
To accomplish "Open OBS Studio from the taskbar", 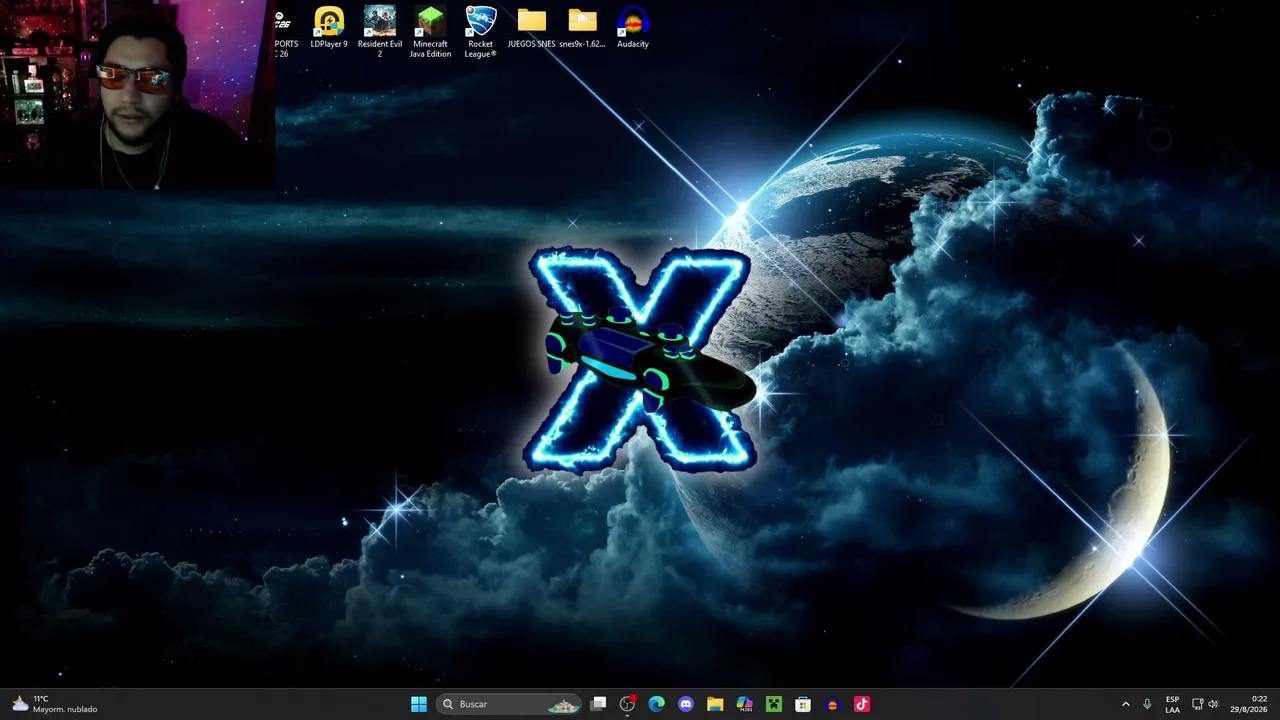I will click(x=627, y=704).
